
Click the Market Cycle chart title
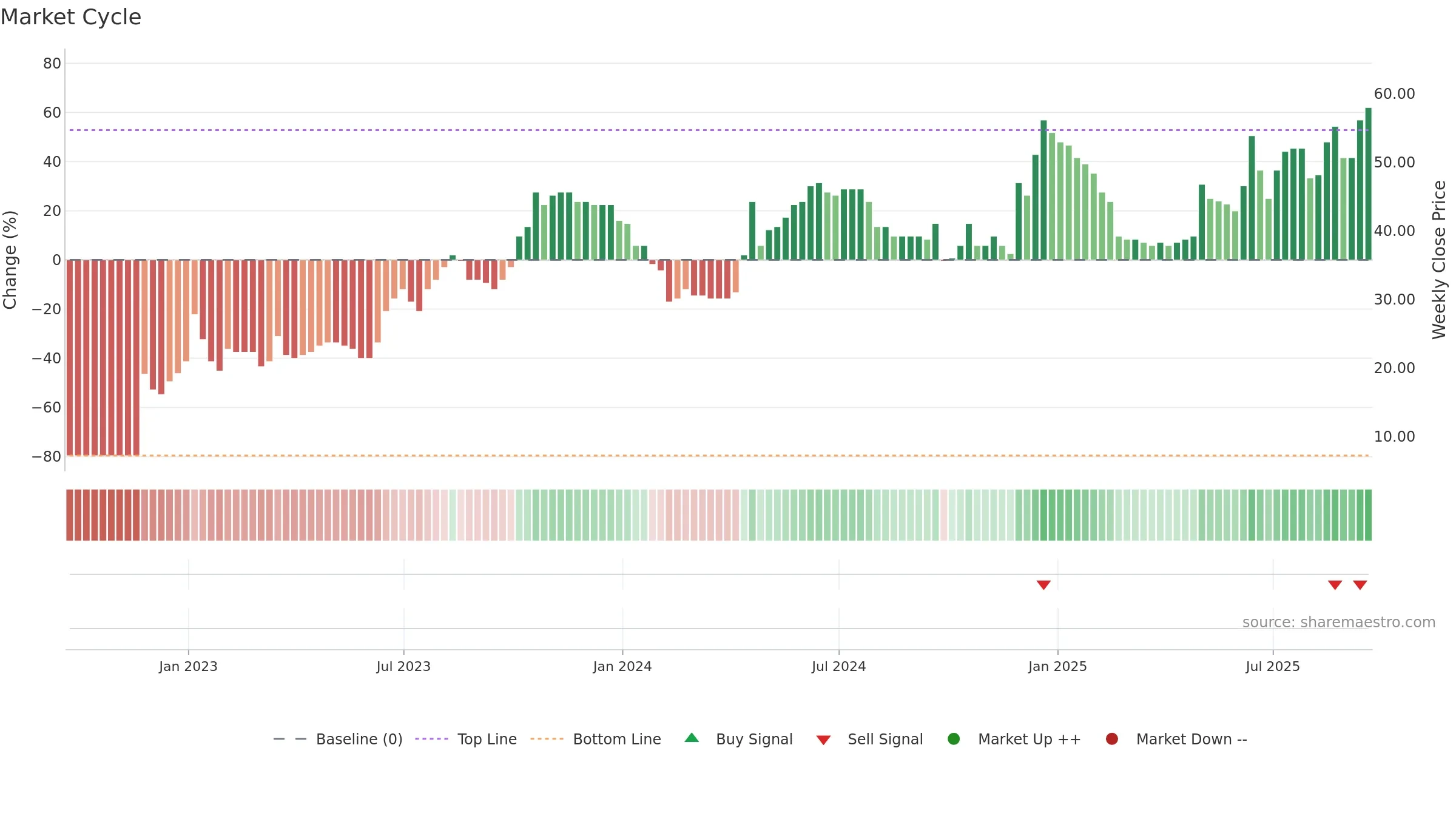(71, 17)
